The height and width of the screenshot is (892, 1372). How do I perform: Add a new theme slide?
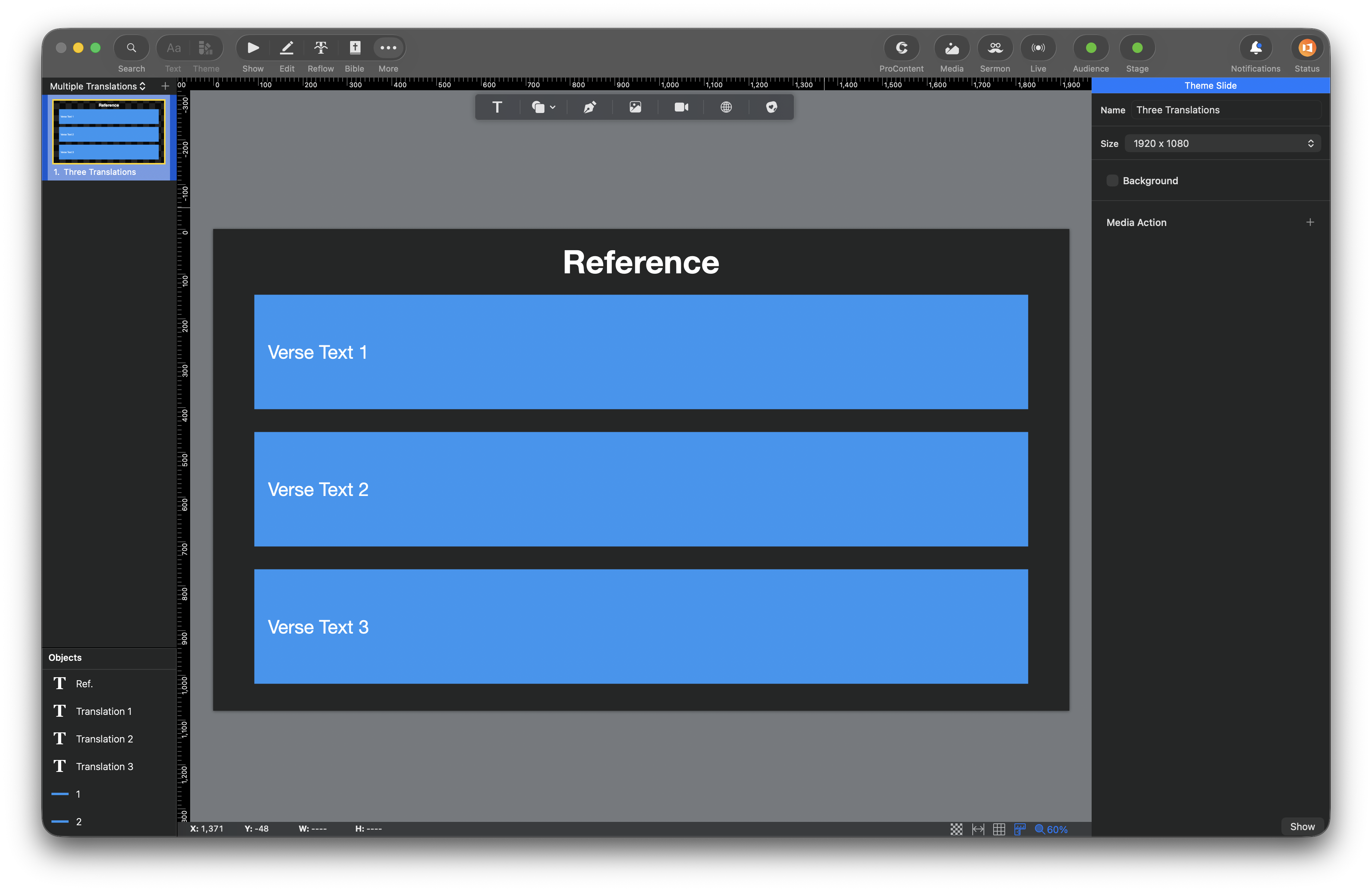[x=165, y=86]
